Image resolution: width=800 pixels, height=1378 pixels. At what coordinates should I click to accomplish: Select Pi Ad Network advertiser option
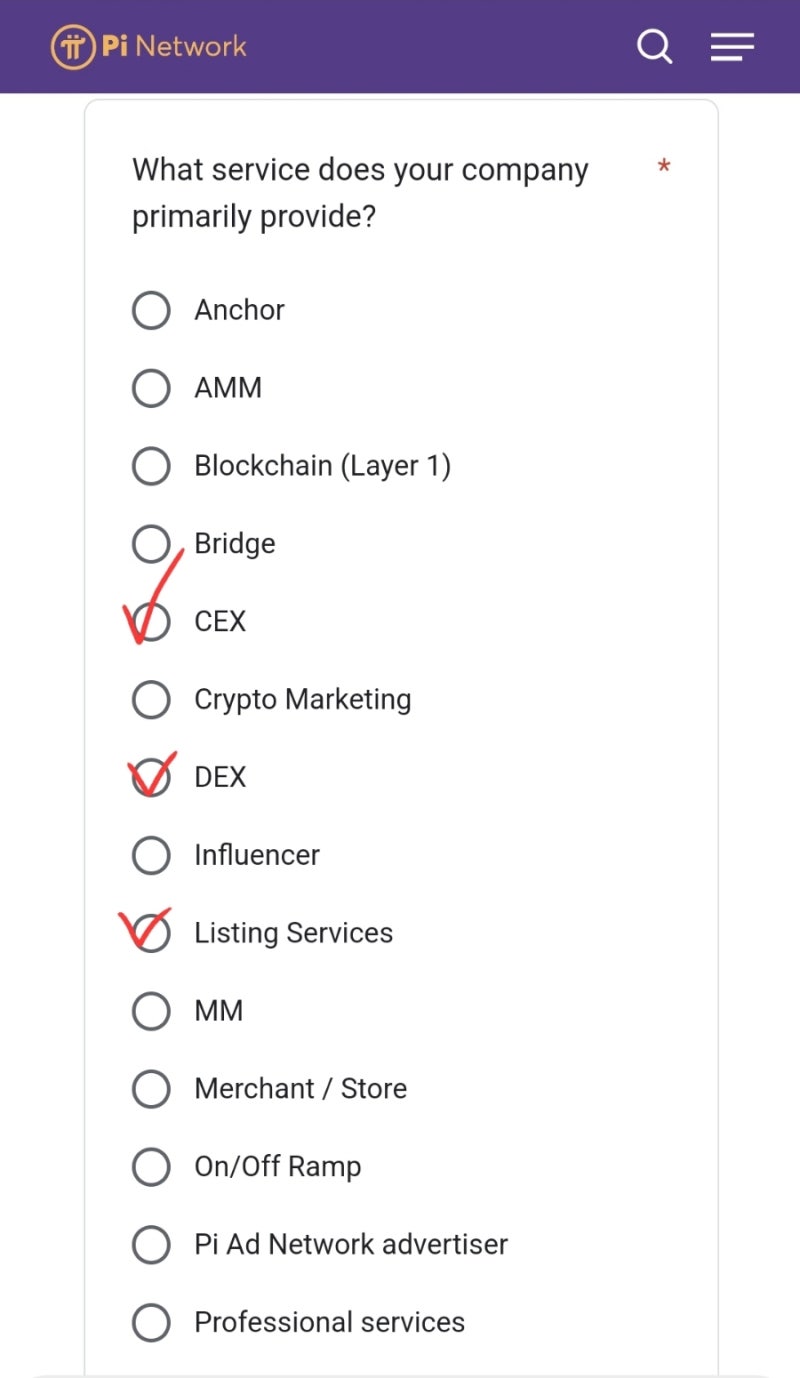click(x=151, y=1246)
